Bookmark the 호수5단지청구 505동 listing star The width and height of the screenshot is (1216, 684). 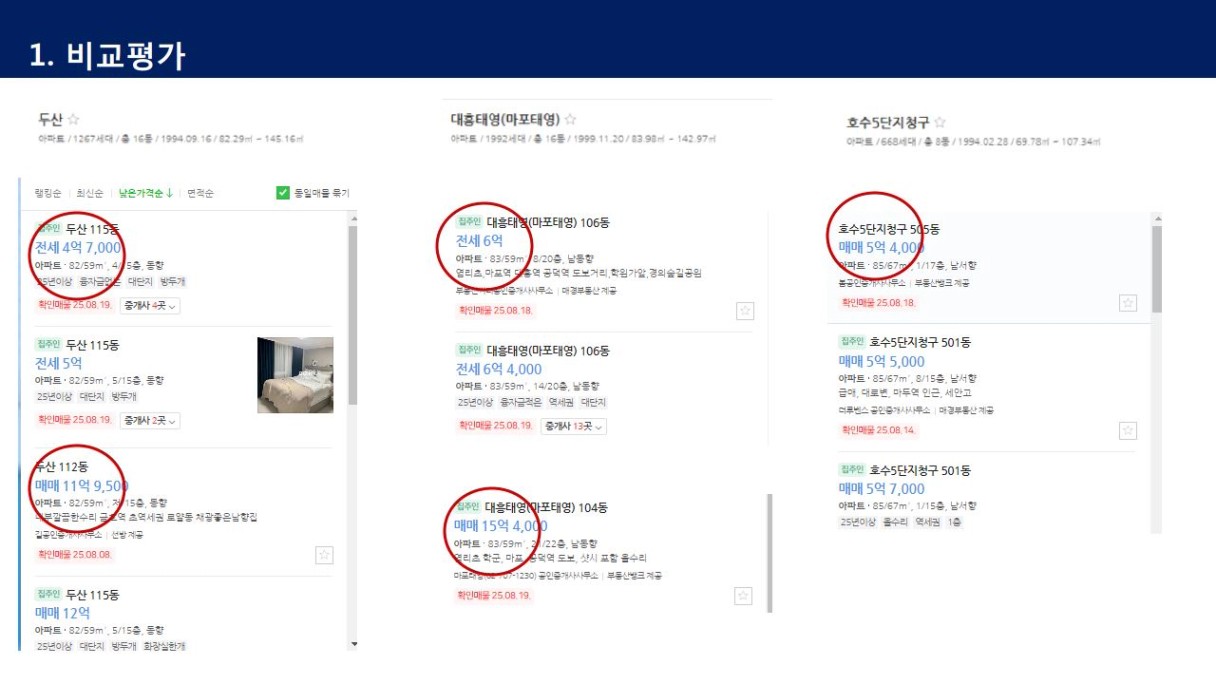tap(1128, 303)
